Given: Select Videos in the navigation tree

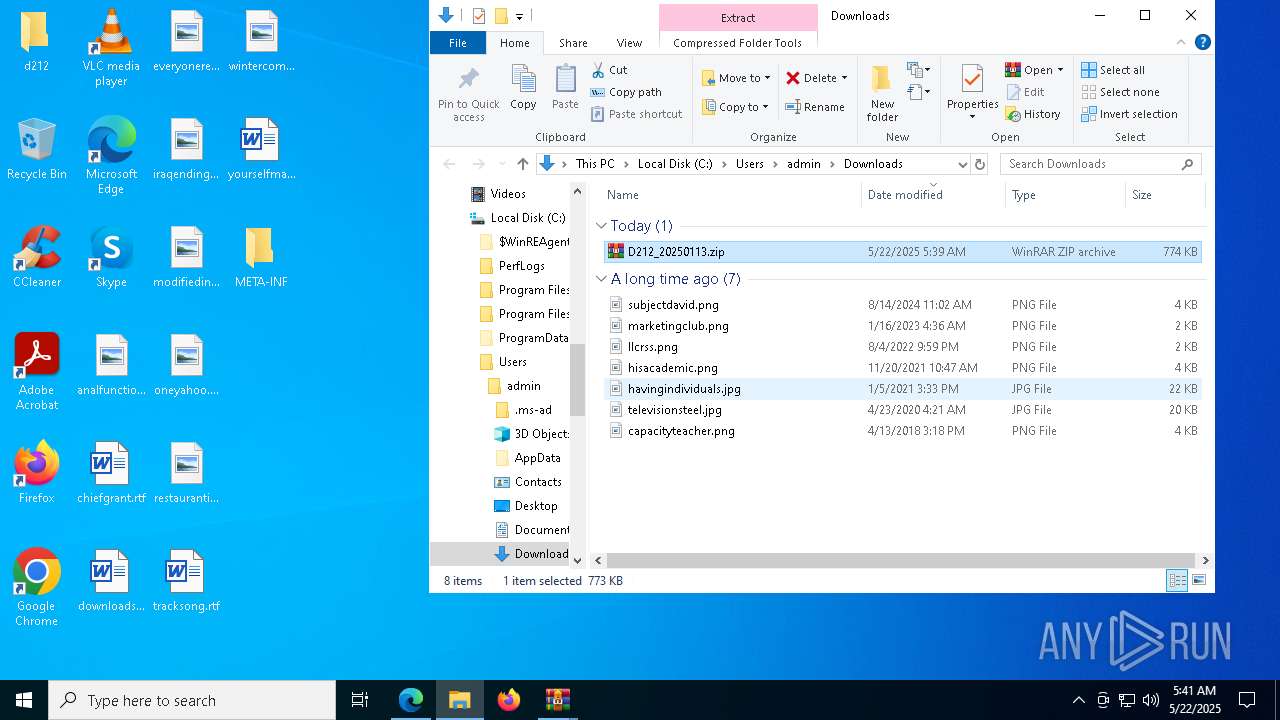Looking at the screenshot, I should click(507, 194).
